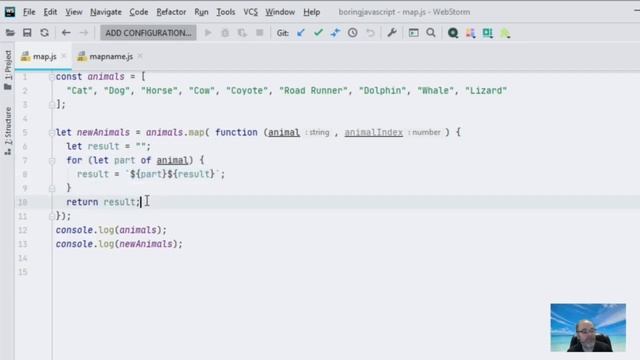Viewport: 640px width, 360px height.
Task: Open the 1: Project tool window
Action: pyautogui.click(x=8, y=70)
